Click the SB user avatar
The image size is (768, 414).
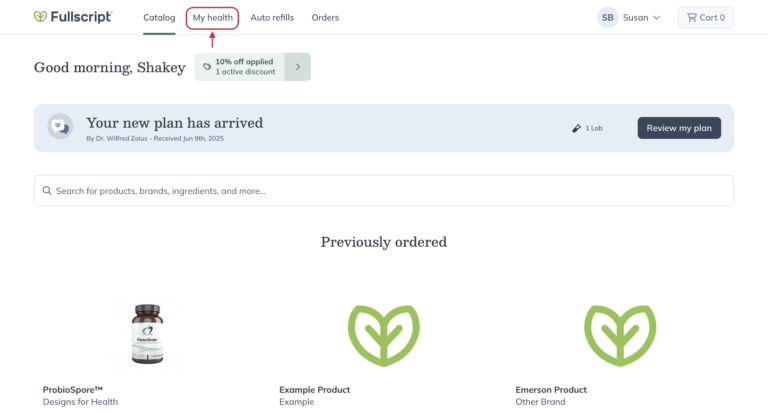coord(607,17)
